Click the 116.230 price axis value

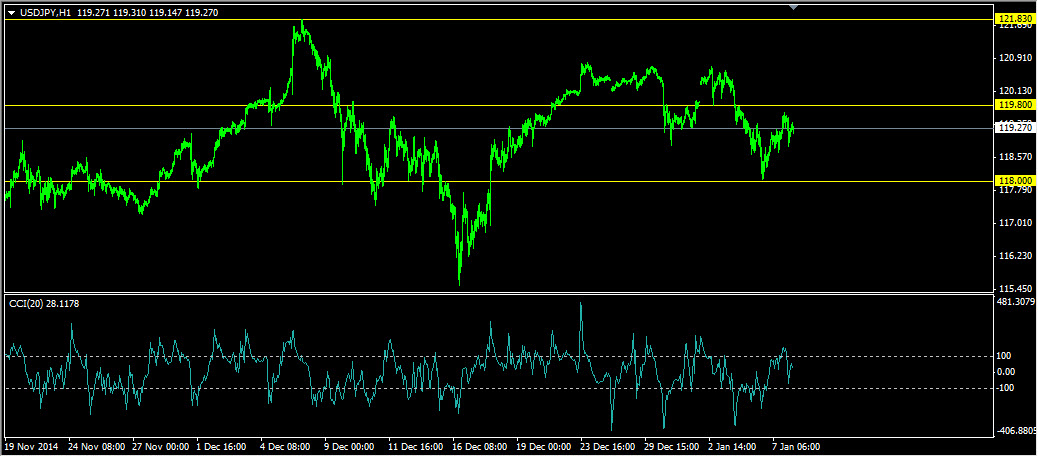click(x=1016, y=256)
